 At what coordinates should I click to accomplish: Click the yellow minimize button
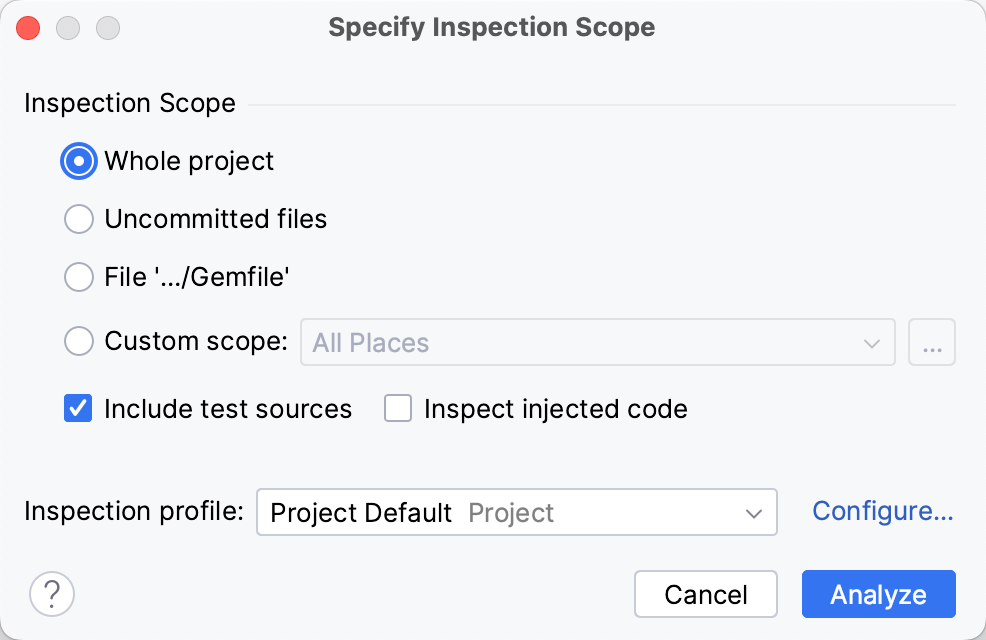pyautogui.click(x=68, y=28)
